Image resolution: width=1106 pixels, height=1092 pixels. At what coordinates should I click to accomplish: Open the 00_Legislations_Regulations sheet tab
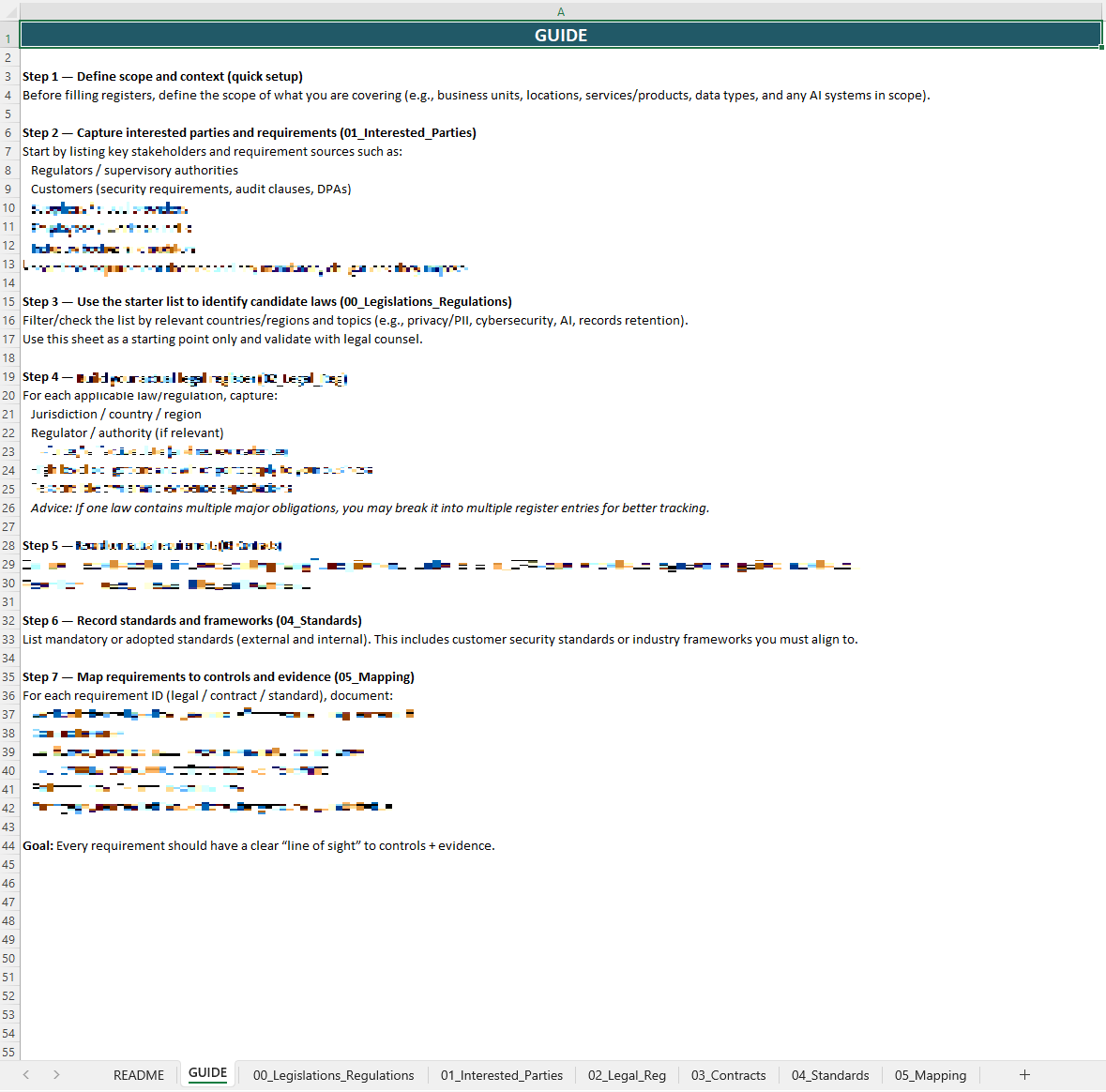point(333,1075)
